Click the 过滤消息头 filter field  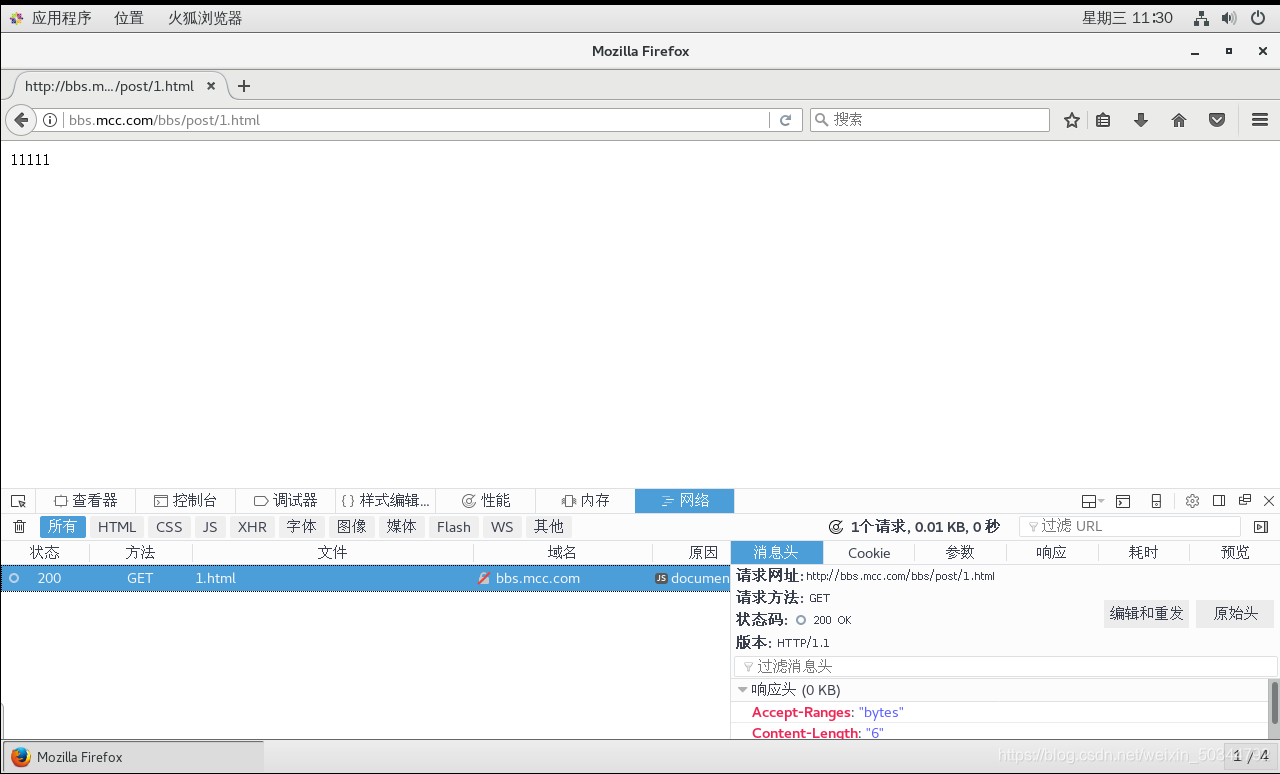[1005, 667]
